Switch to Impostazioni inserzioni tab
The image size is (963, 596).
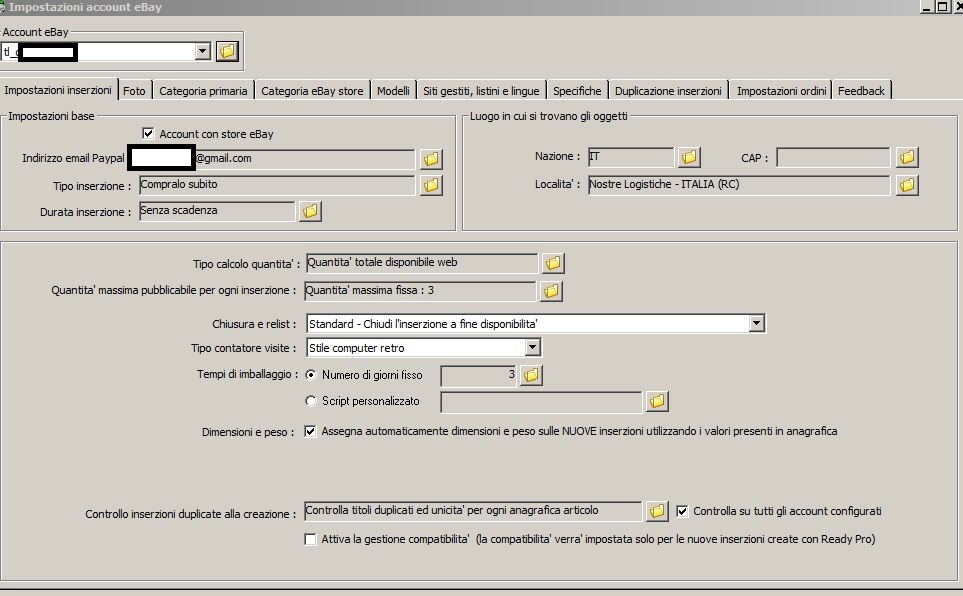pos(58,90)
